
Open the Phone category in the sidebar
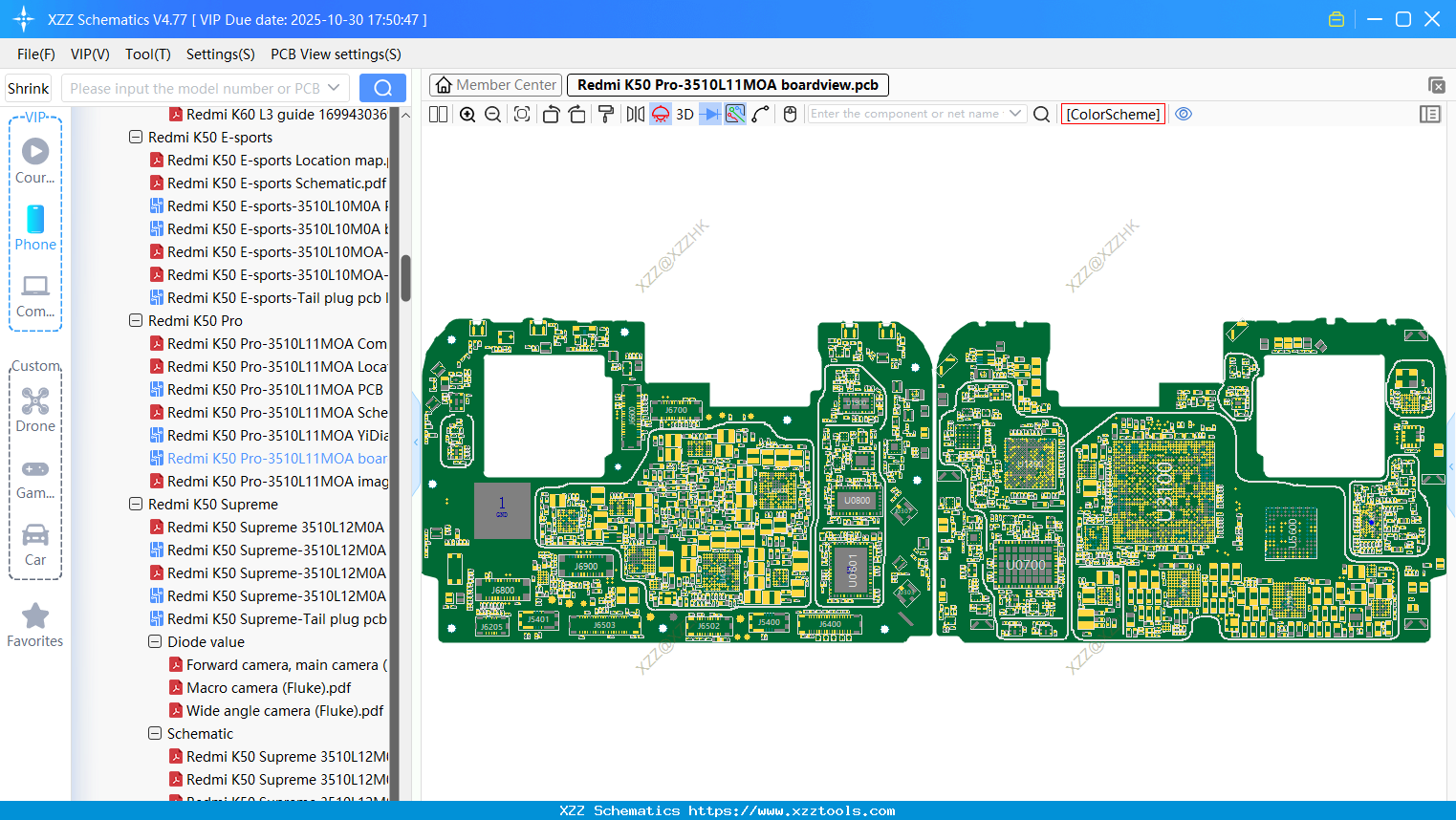click(35, 228)
